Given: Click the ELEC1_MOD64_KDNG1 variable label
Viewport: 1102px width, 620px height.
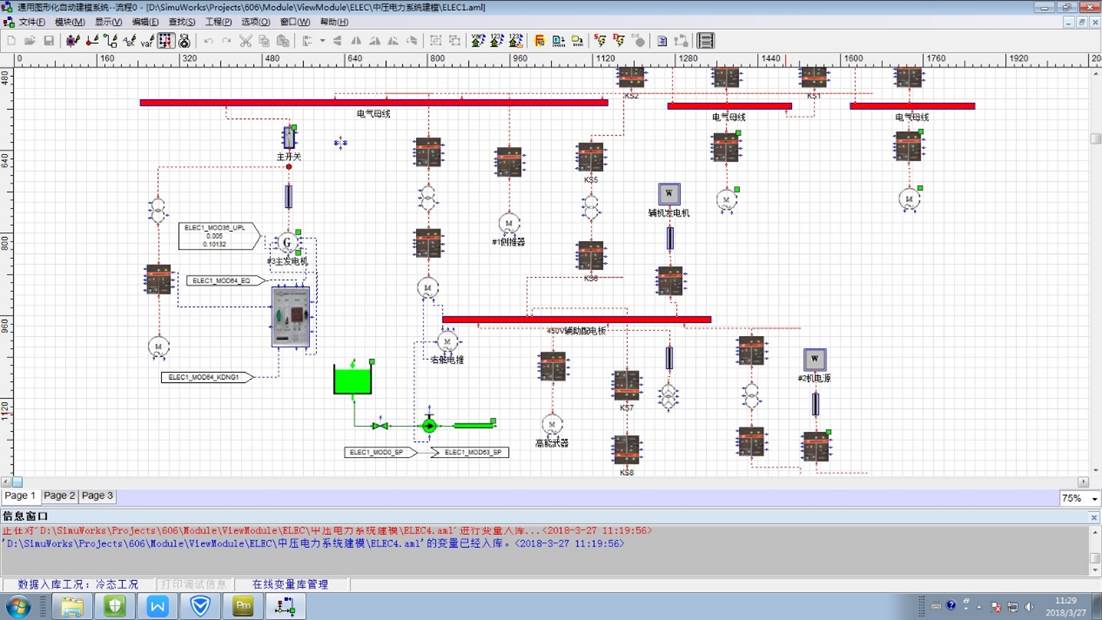Looking at the screenshot, I should click(206, 377).
